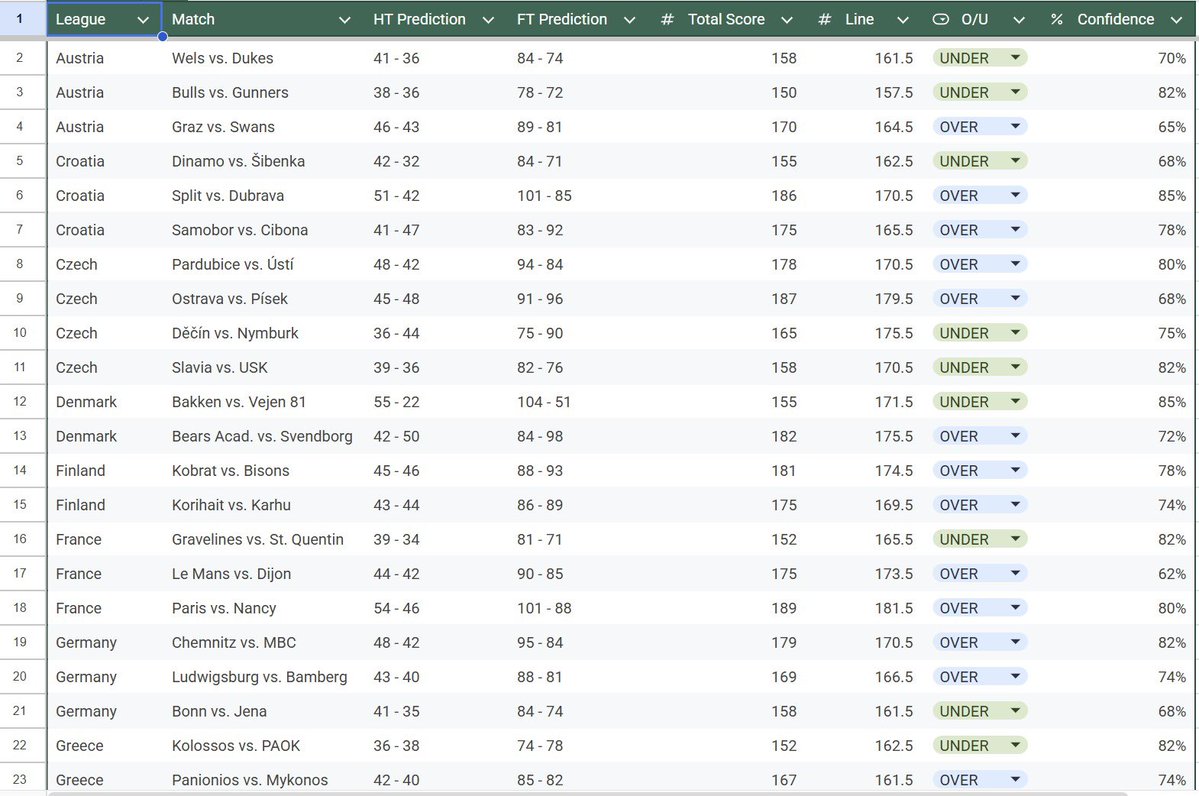Viewport: 1199px width, 796px height.
Task: Open the Confidence column filter dropdown
Action: tap(1177, 20)
